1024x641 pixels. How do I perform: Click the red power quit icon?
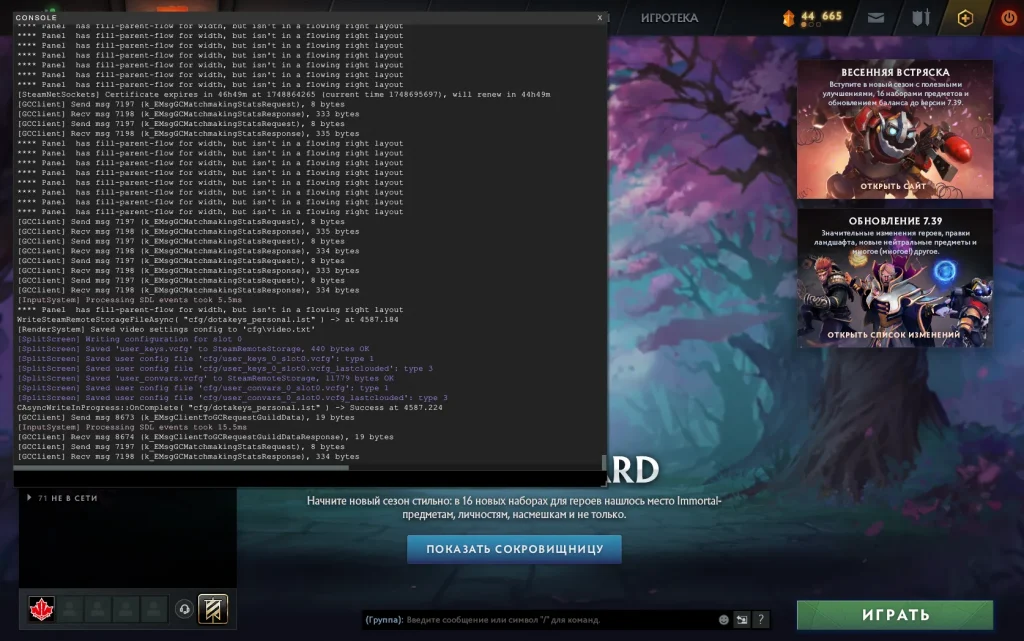[1009, 18]
